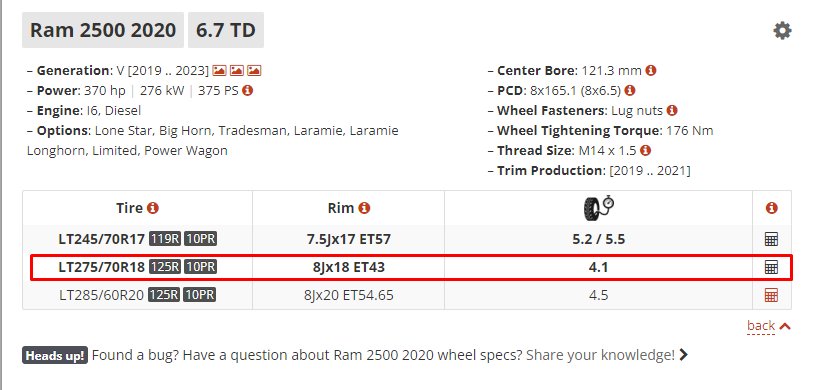Click info icon in Tire column header
The width and height of the screenshot is (840, 390).
coord(153,208)
